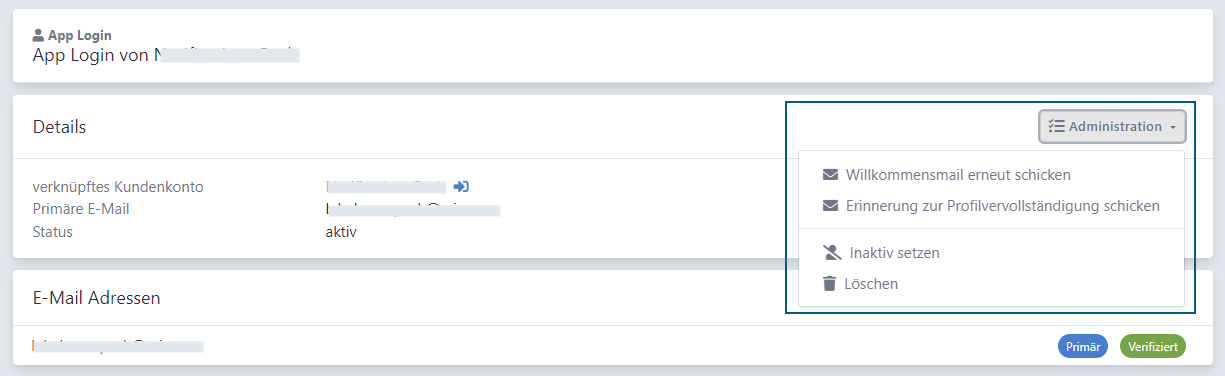Click envelope icon beside Erinnerung zur Profilvervollständigung
The width and height of the screenshot is (1225, 376).
point(830,206)
